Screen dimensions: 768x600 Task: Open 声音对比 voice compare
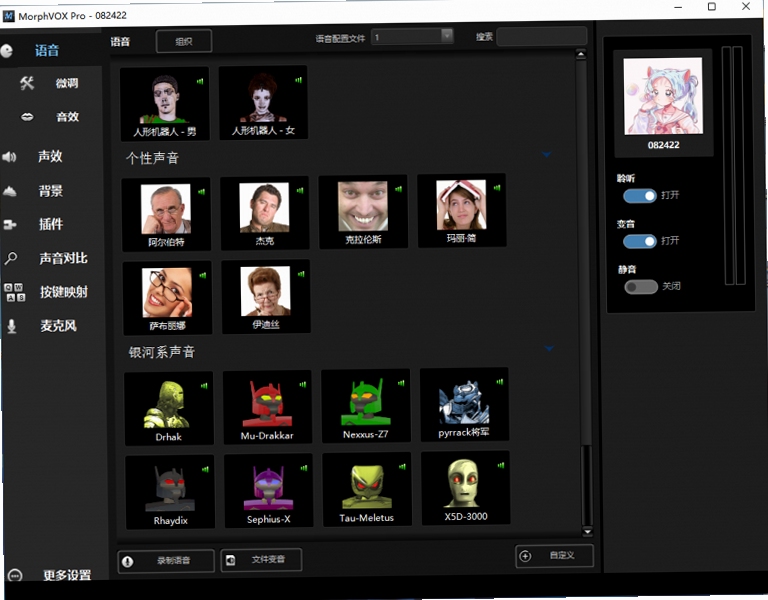tap(63, 258)
